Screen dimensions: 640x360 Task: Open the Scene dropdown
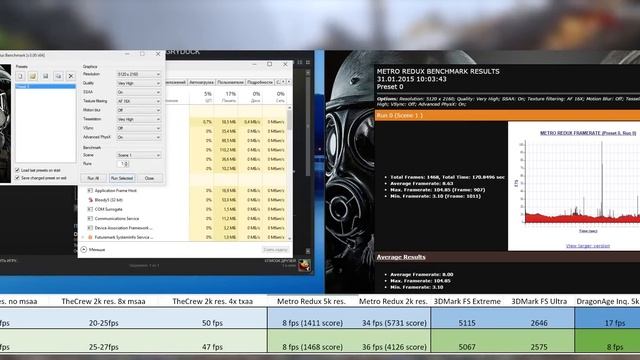[139, 155]
